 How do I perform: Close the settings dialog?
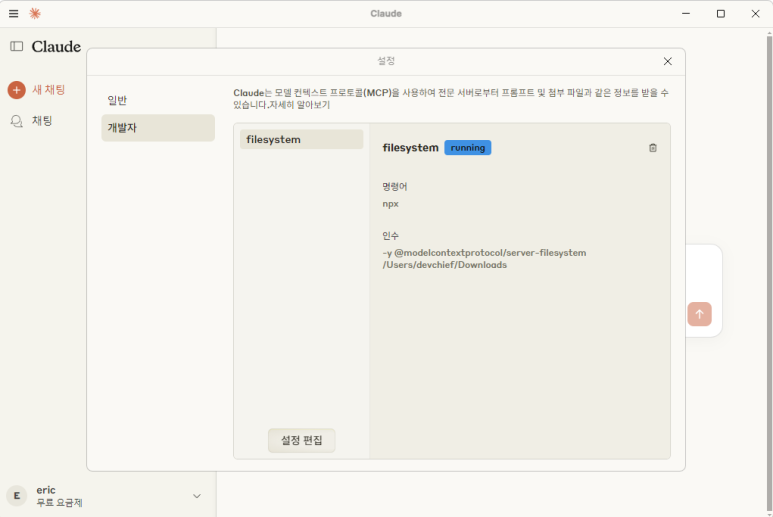coord(668,61)
